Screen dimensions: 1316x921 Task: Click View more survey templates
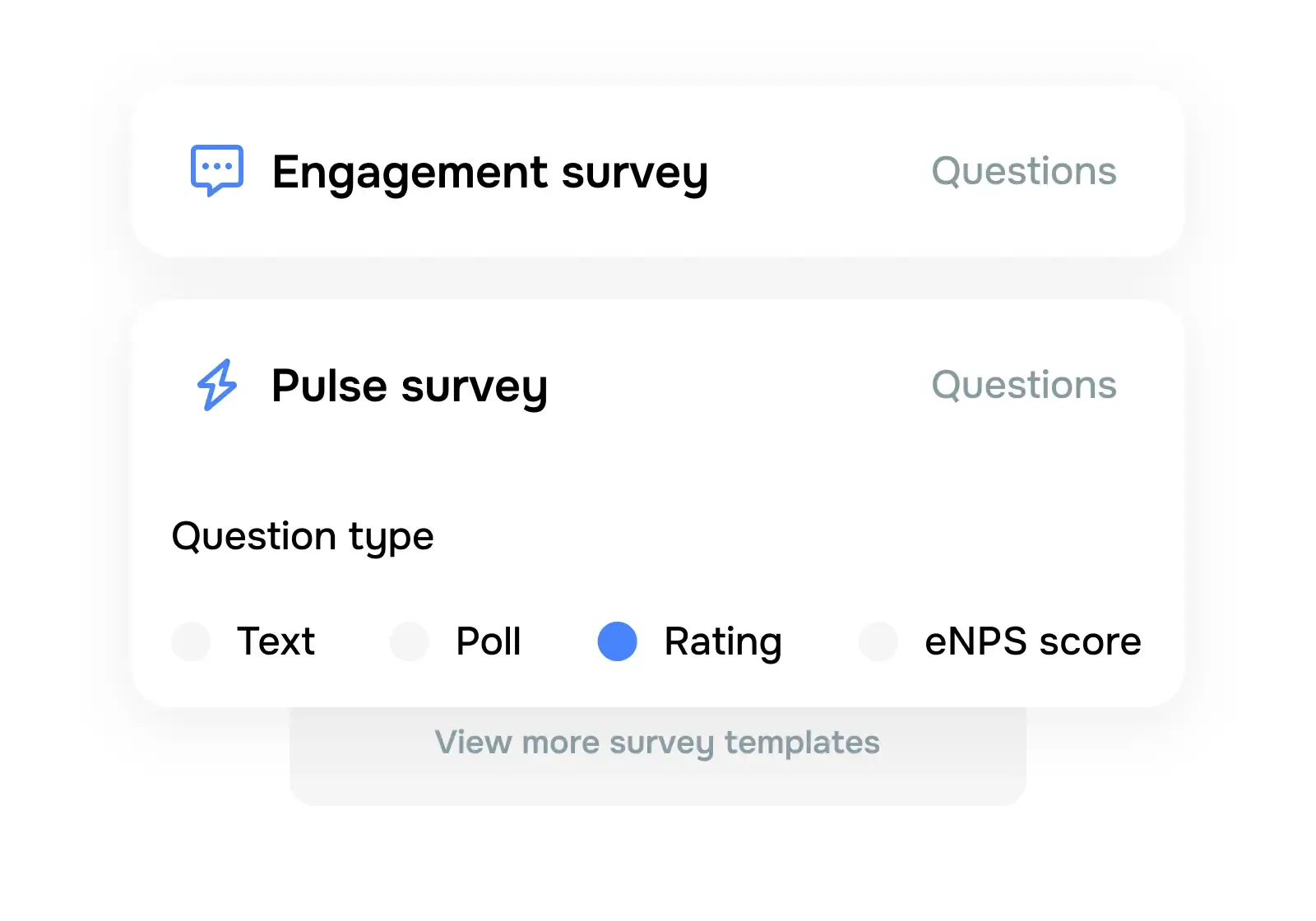click(657, 743)
